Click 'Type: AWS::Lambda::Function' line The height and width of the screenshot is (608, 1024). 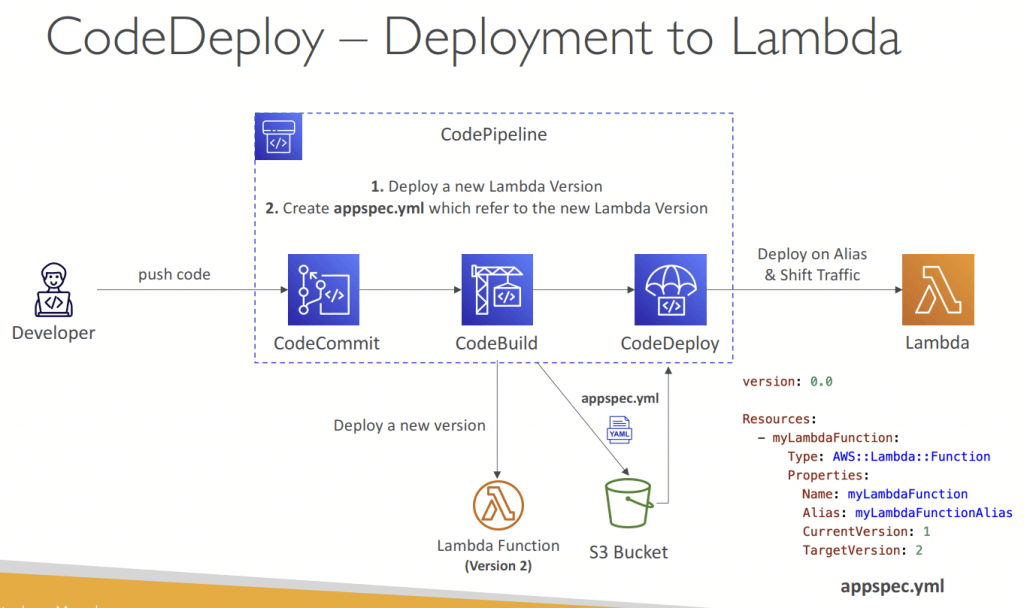tap(889, 456)
